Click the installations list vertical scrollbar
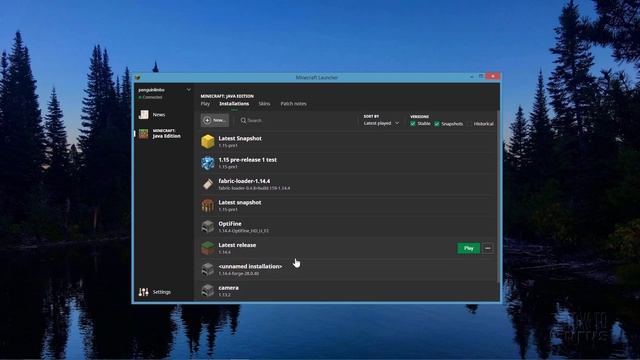640x360 pixels. click(498, 196)
